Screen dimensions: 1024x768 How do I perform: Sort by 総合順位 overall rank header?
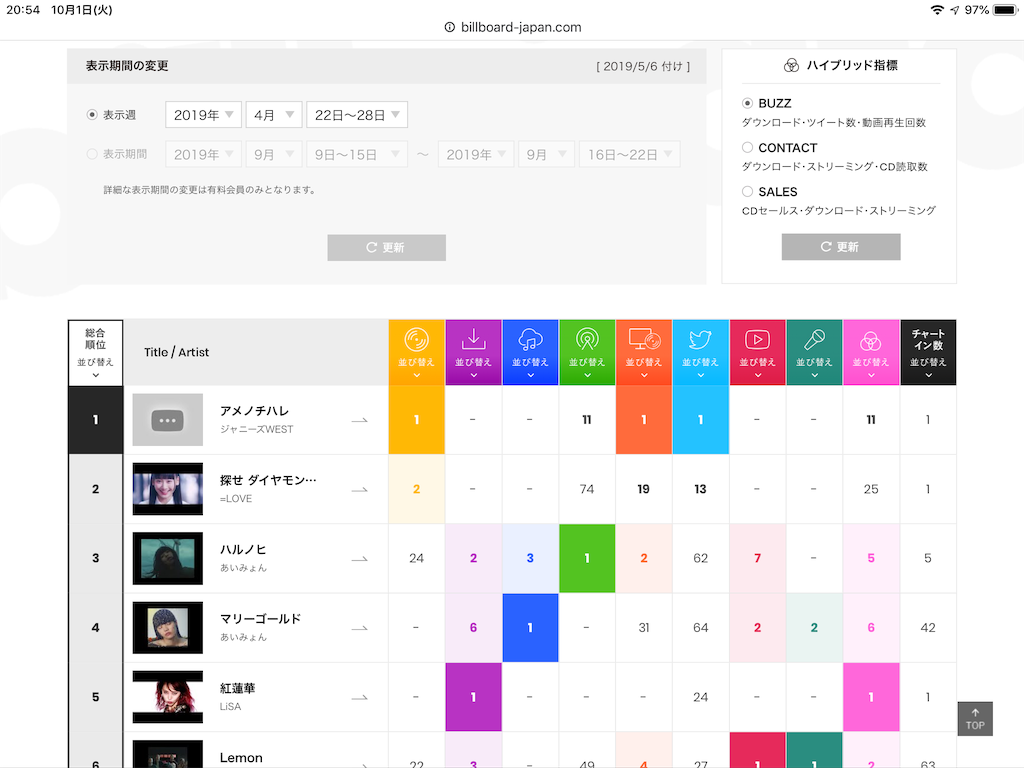pyautogui.click(x=95, y=353)
